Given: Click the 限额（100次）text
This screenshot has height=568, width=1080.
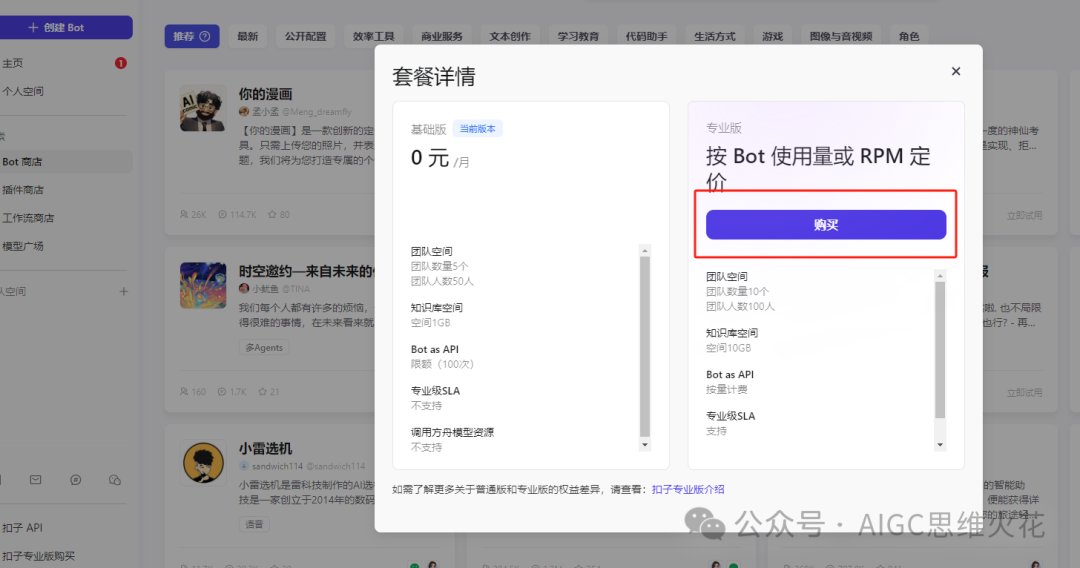Looking at the screenshot, I should tap(442, 364).
